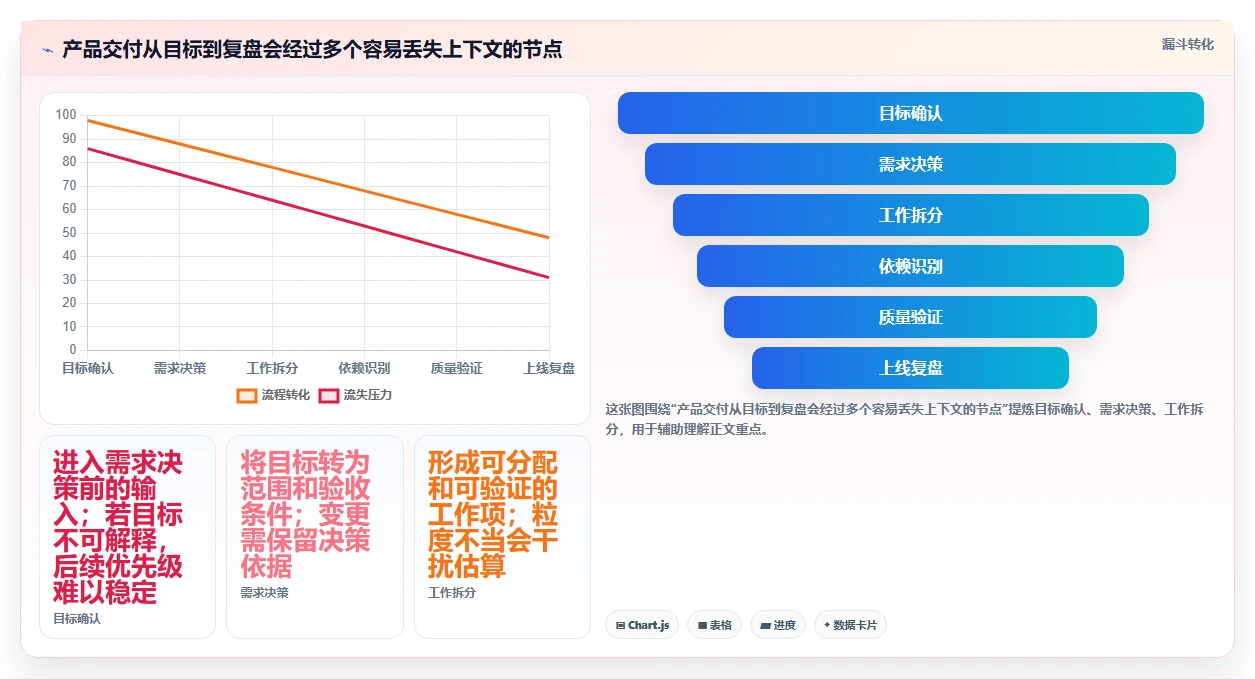Click the Chart.js tag chip
Viewport: 1255px width, 679px height.
pos(642,625)
